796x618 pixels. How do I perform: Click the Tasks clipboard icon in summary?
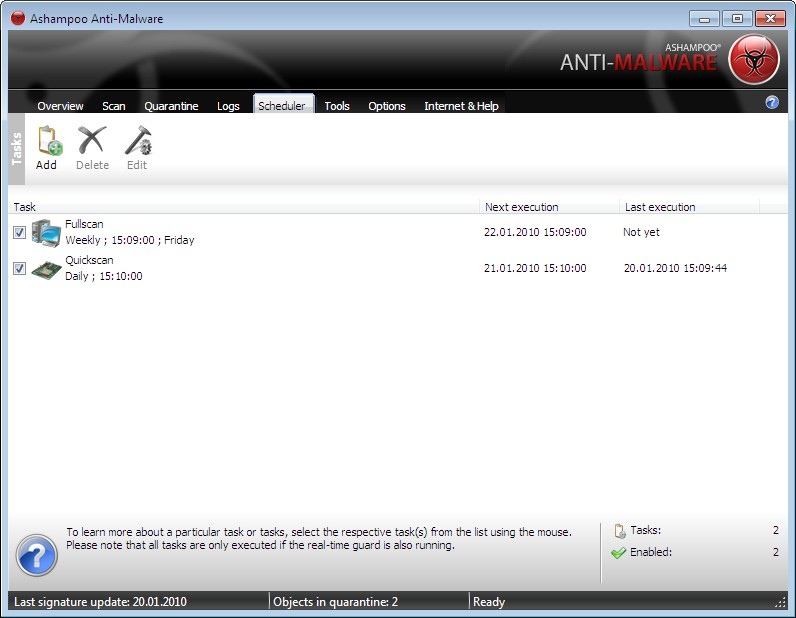pyautogui.click(x=619, y=531)
